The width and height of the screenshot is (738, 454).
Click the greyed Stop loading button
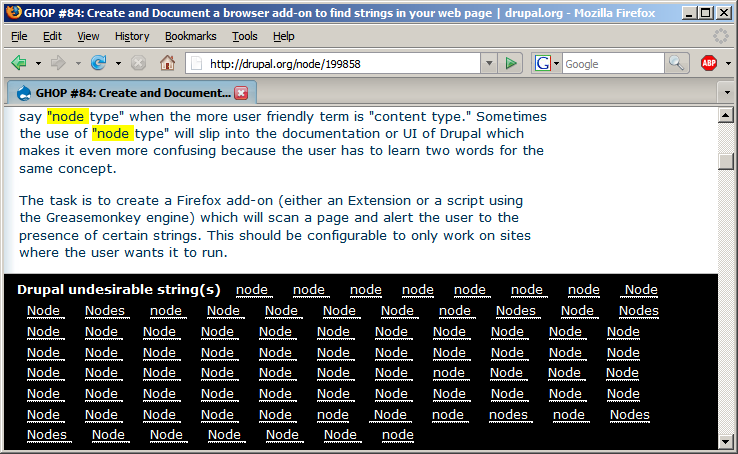click(138, 63)
